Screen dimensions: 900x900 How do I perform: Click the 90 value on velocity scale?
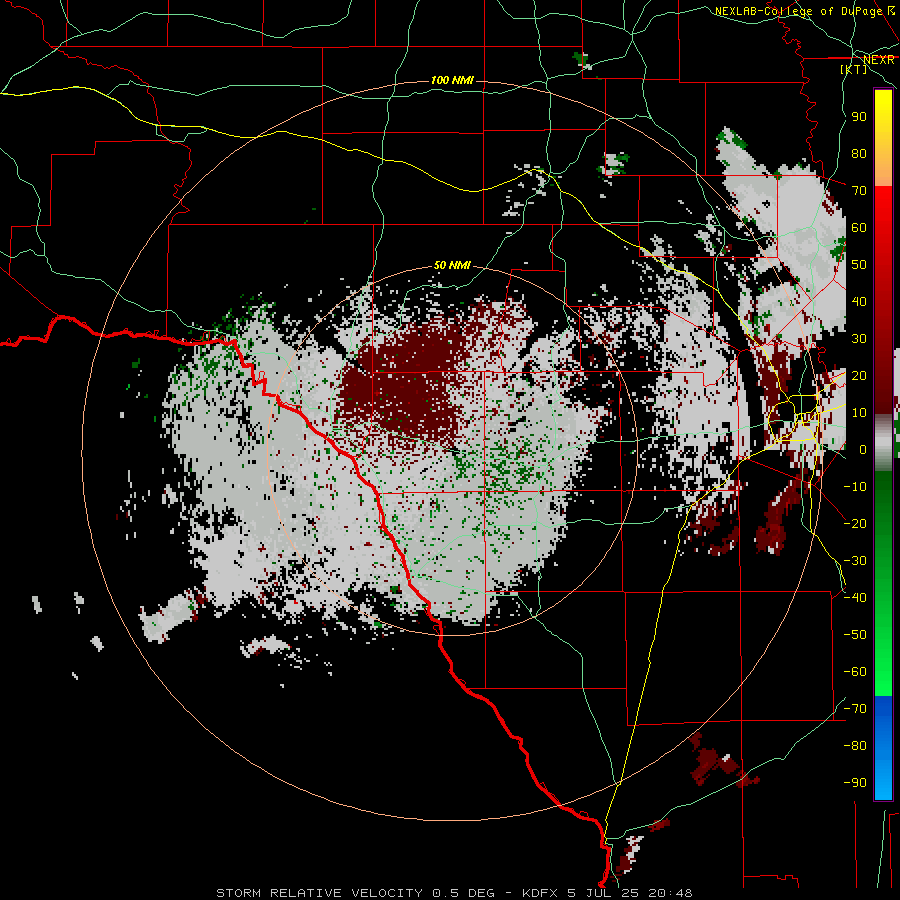[x=859, y=117]
